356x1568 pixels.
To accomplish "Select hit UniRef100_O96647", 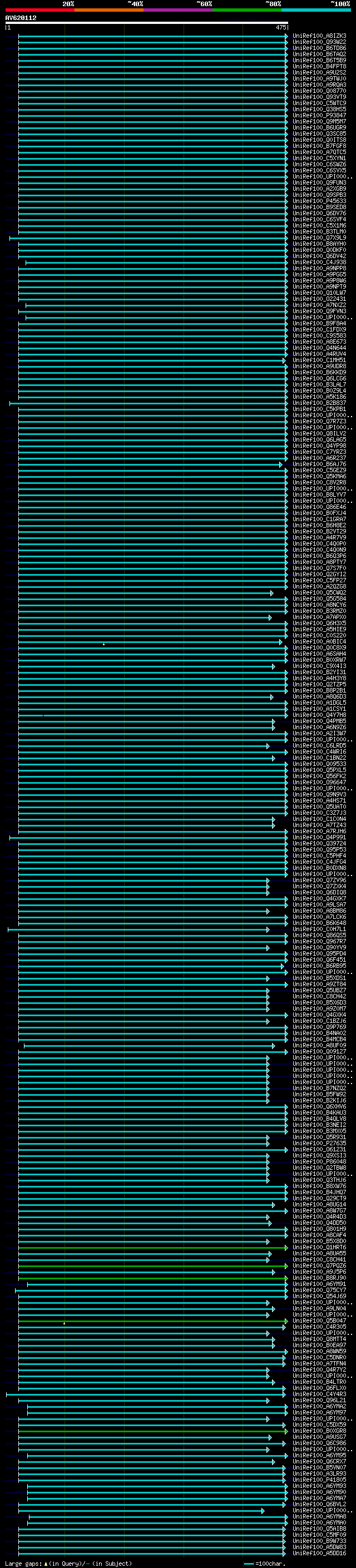I will [x=319, y=782].
